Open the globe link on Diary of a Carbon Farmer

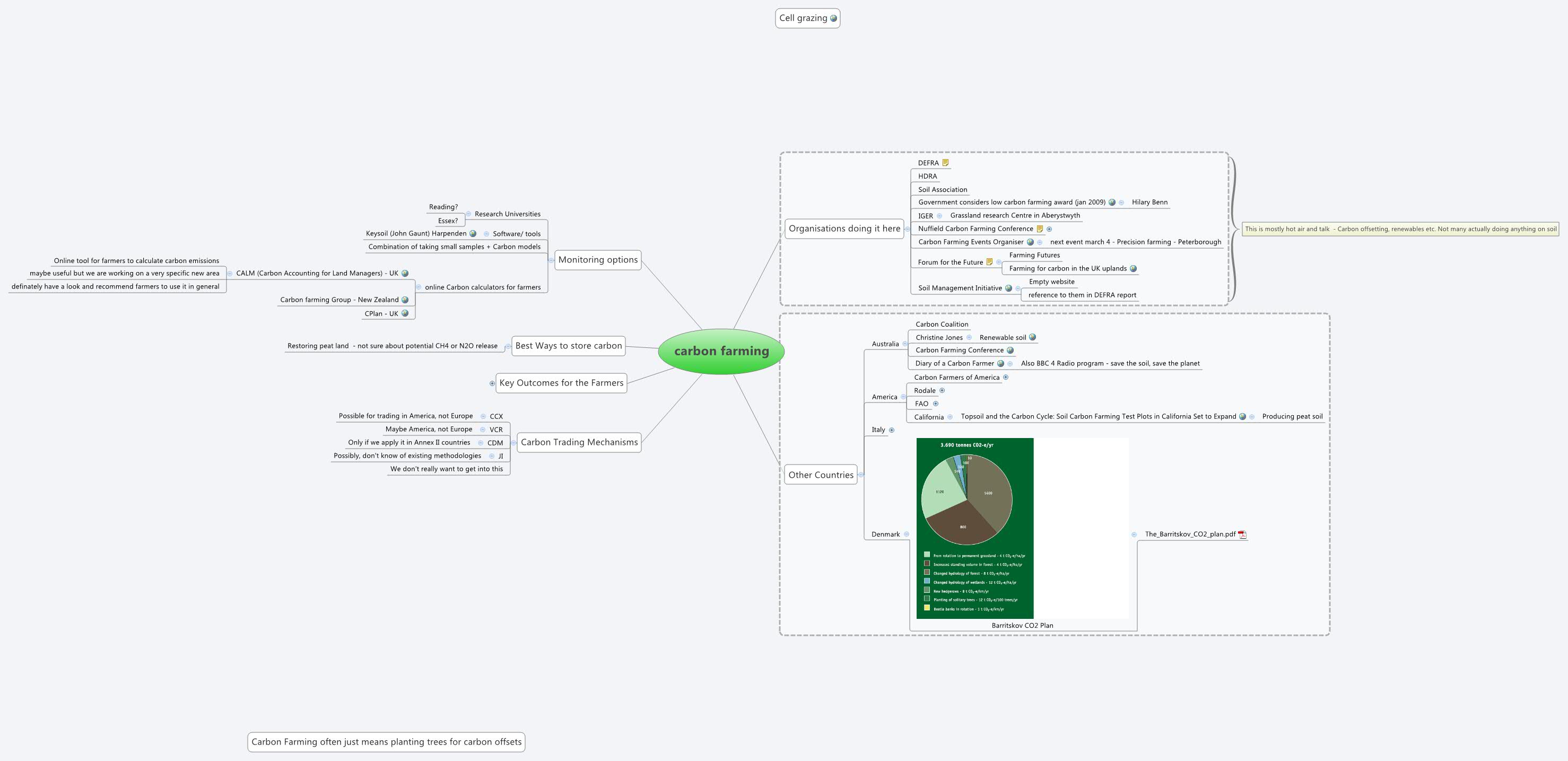pyautogui.click(x=1001, y=363)
